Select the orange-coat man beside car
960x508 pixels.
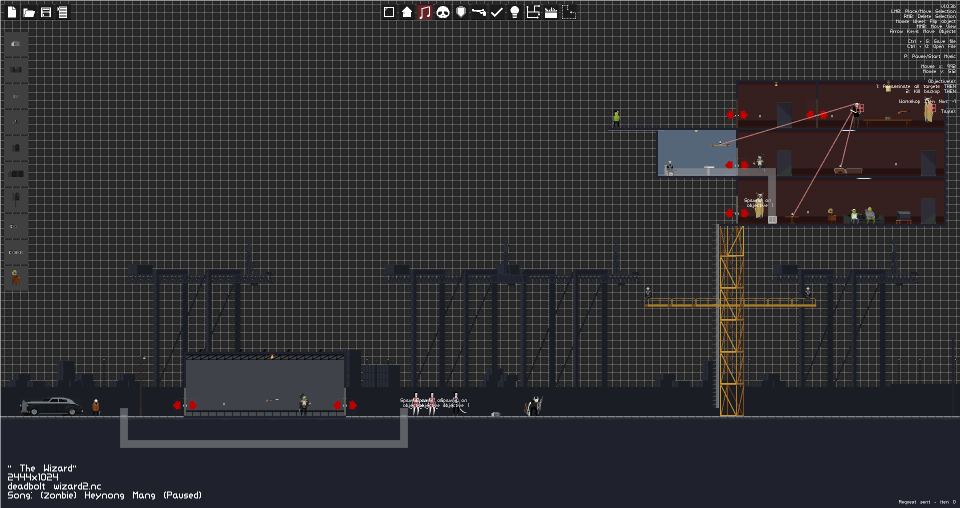[x=96, y=407]
